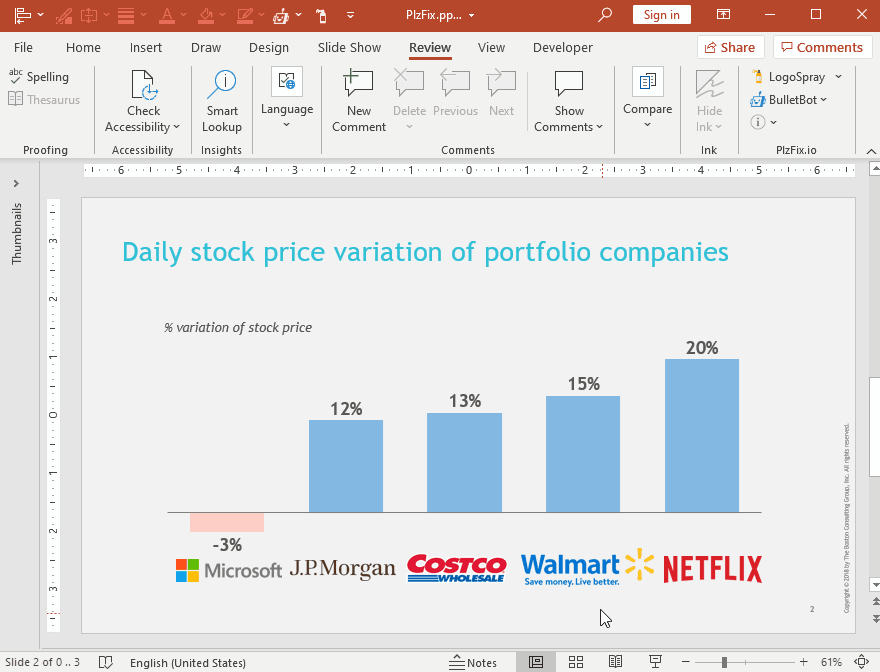Toggle Normal view button in status bar
The image size is (880, 672).
click(x=536, y=662)
